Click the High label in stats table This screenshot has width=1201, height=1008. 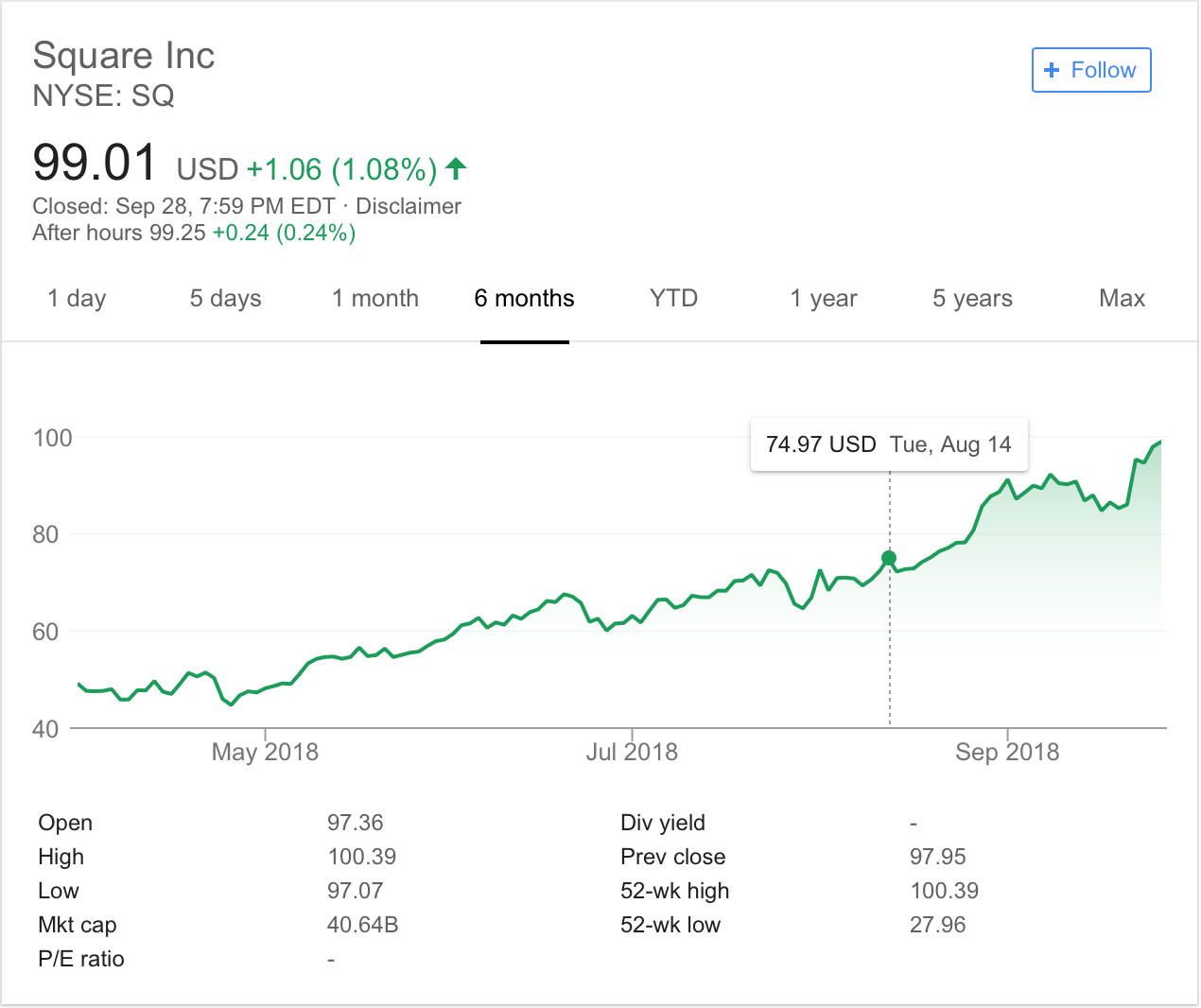[61, 857]
